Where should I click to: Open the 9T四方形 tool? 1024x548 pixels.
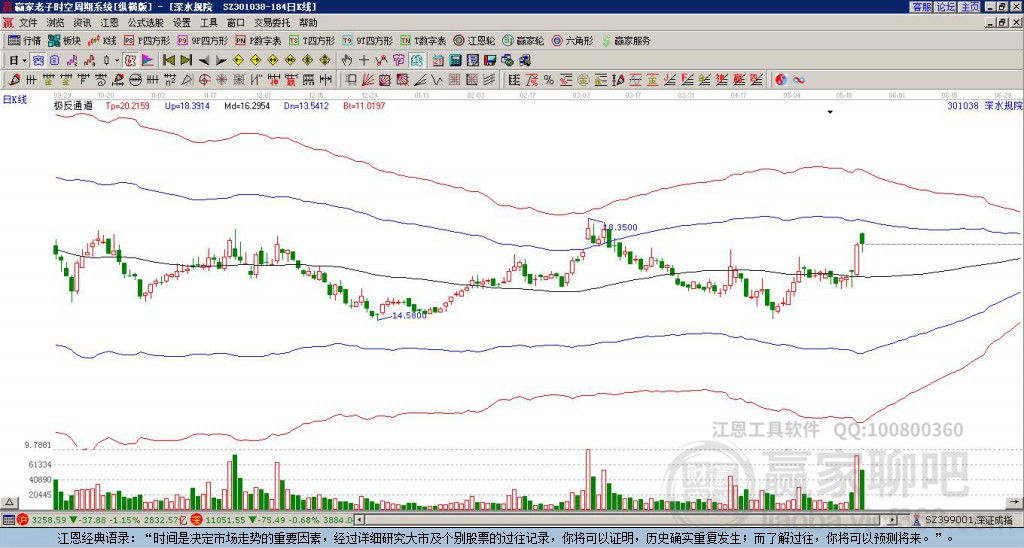(367, 40)
